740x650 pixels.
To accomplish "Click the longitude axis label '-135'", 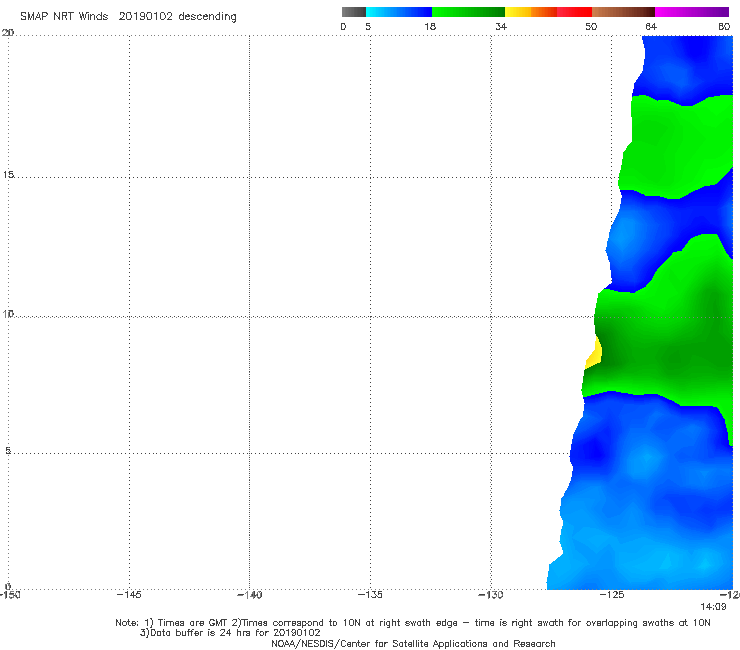I will tap(370, 595).
